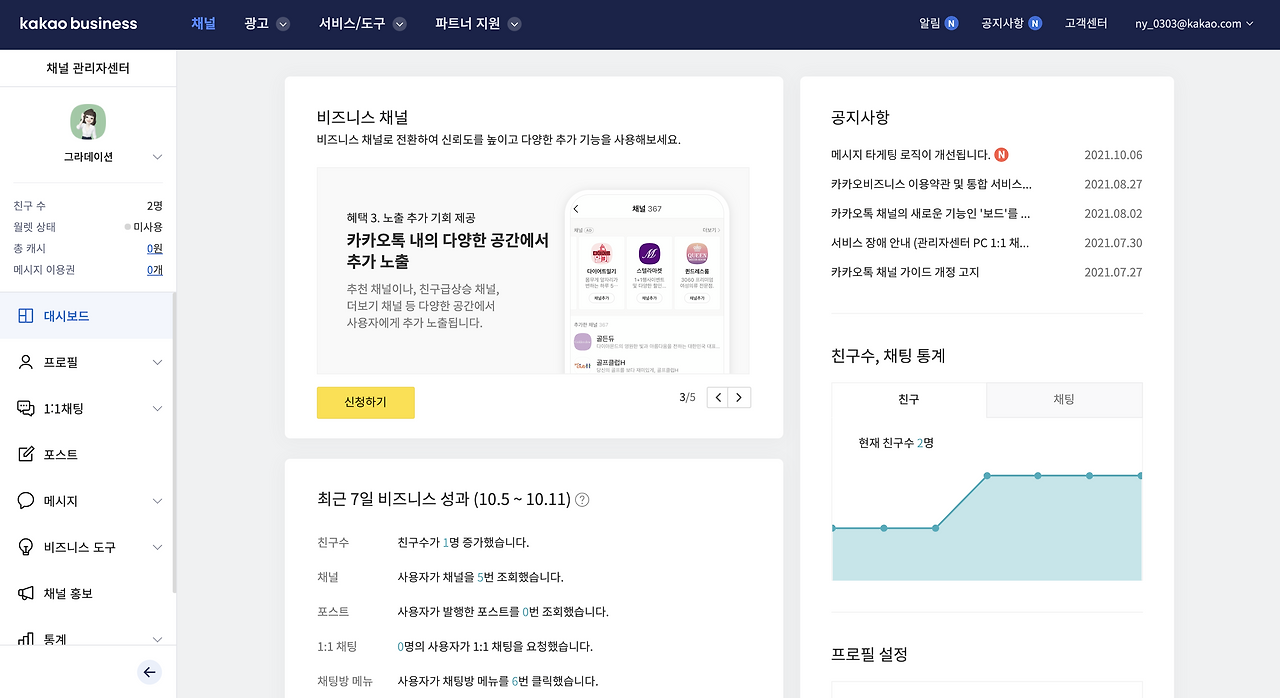
Task: Select 채널 홍보 label in sidebar menu
Action: click(68, 593)
